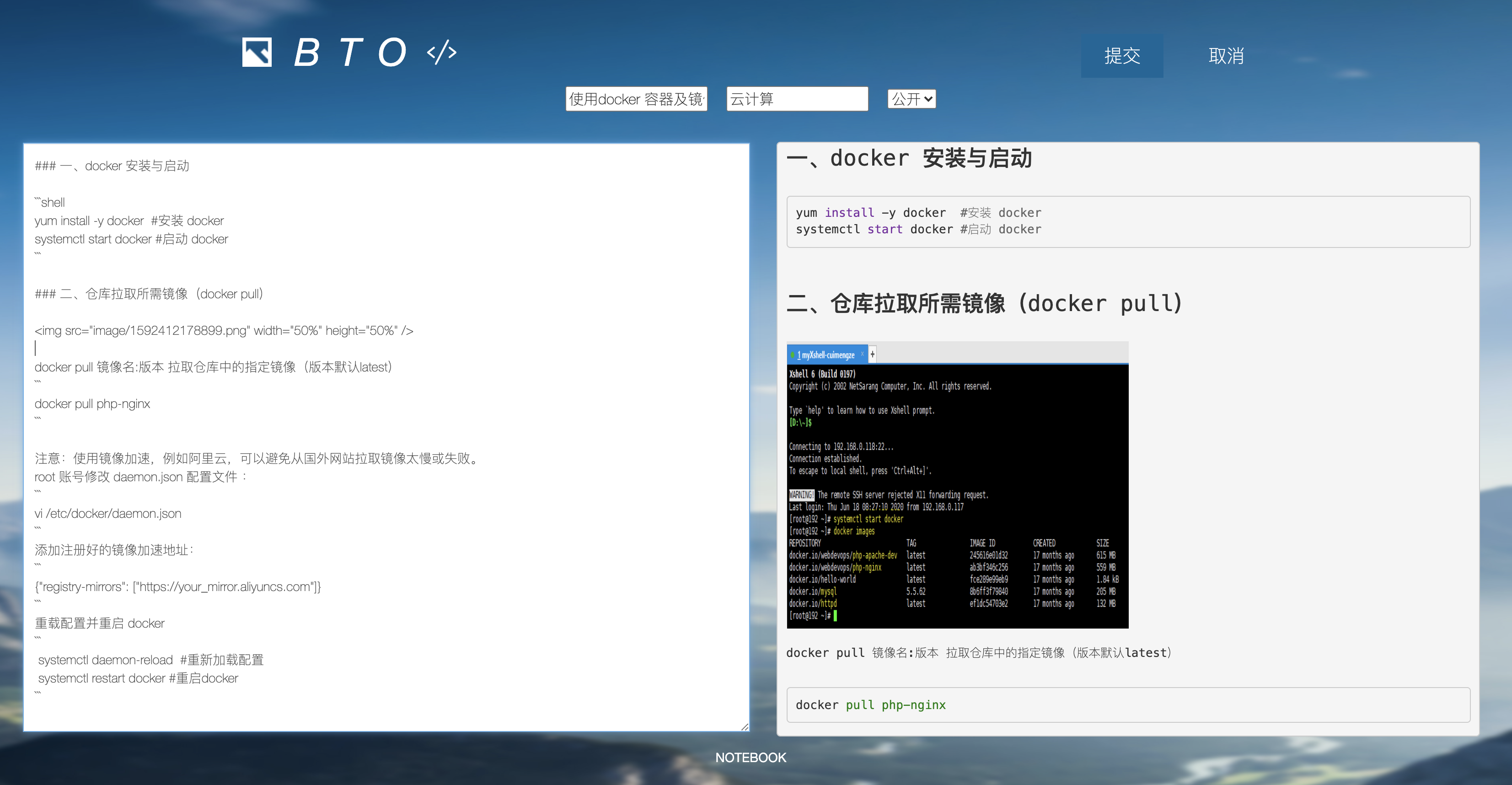Viewport: 1512px width, 785px height.
Task: Click editor line '添加注册好的镜像加速地址:'
Action: click(114, 550)
